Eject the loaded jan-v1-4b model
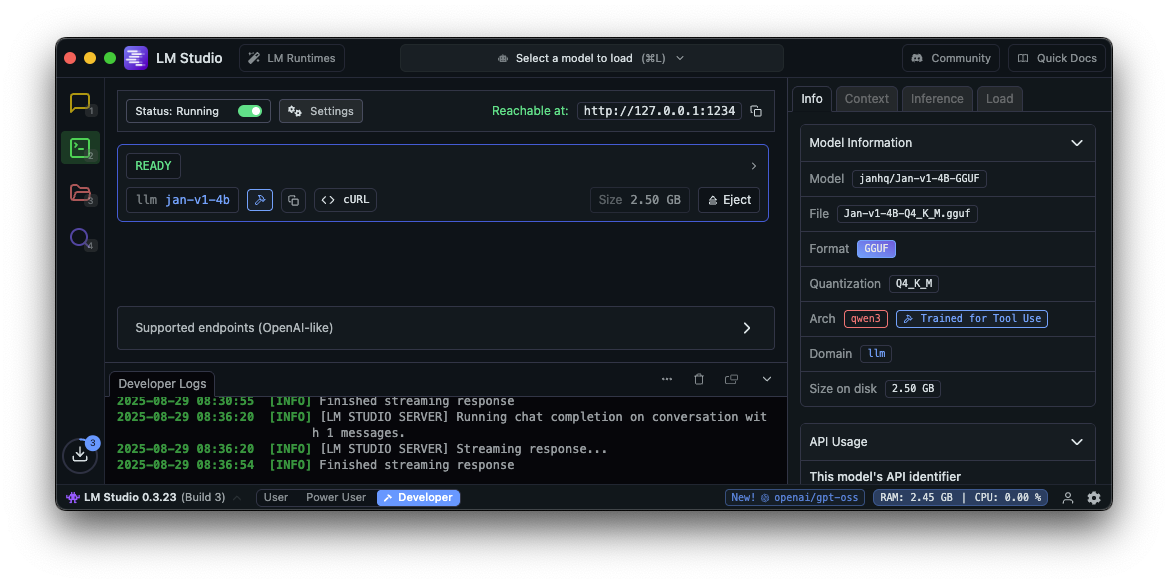1168x584 pixels. pyautogui.click(x=729, y=200)
